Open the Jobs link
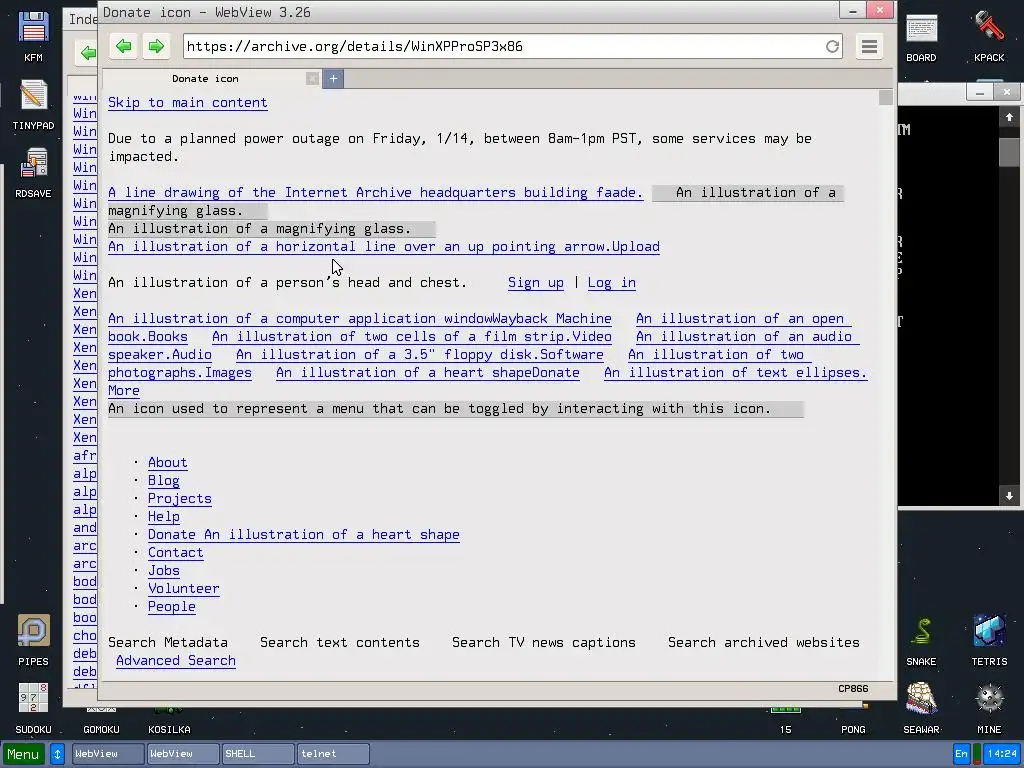1024x768 pixels. [x=164, y=571]
